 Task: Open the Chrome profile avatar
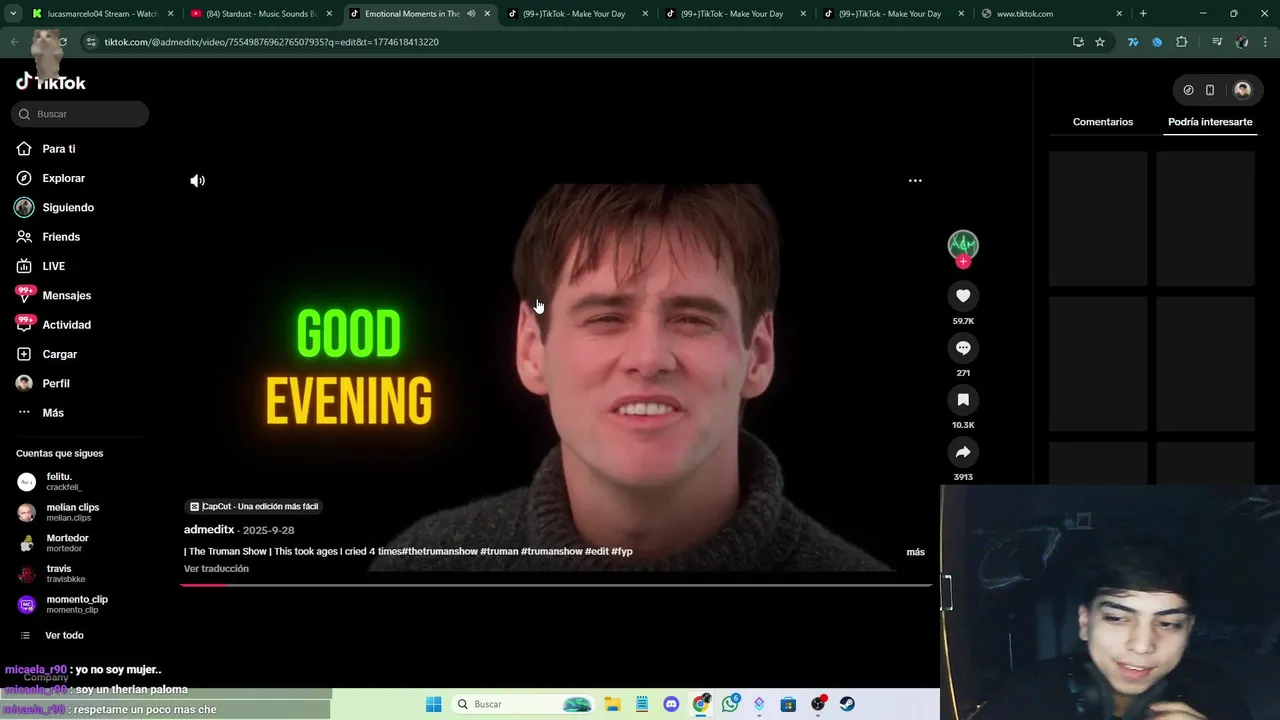point(1242,42)
